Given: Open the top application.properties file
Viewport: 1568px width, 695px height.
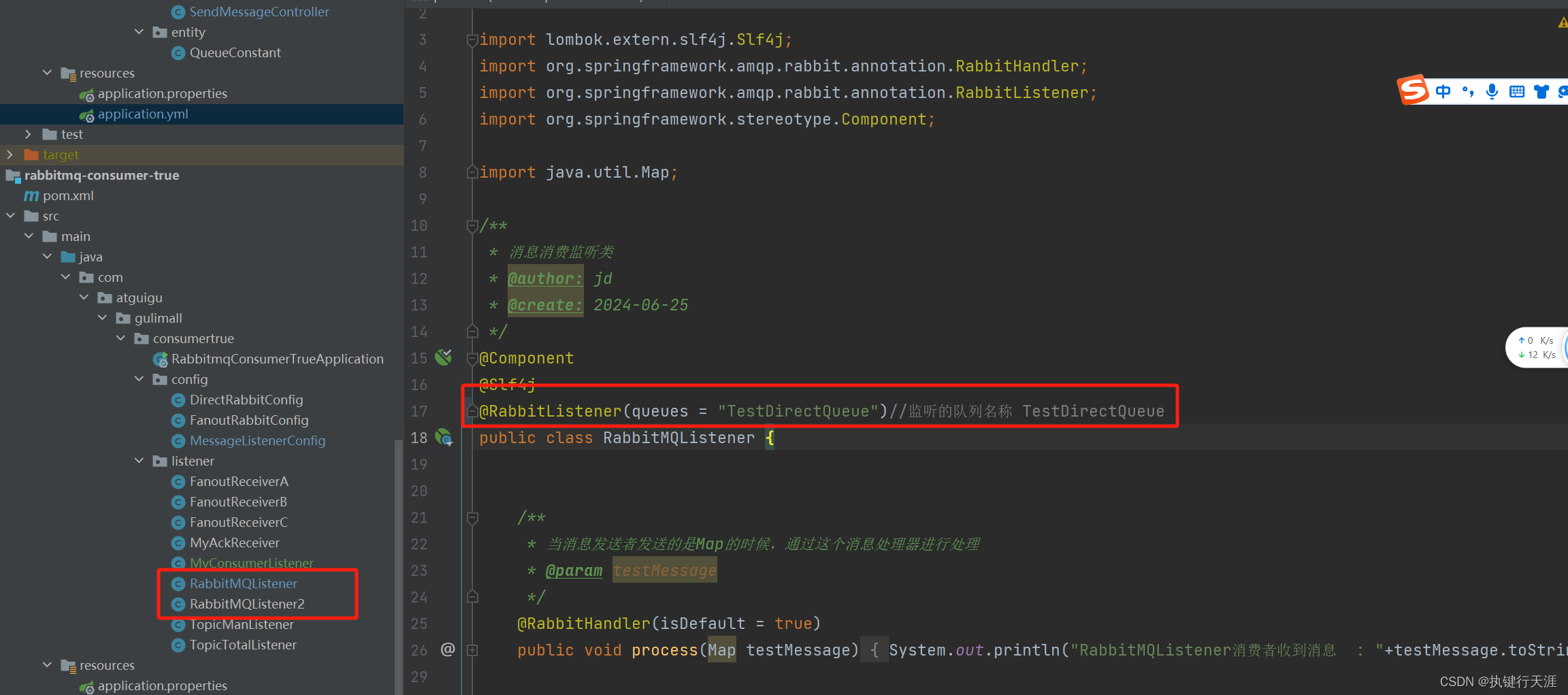Looking at the screenshot, I should click(x=162, y=93).
